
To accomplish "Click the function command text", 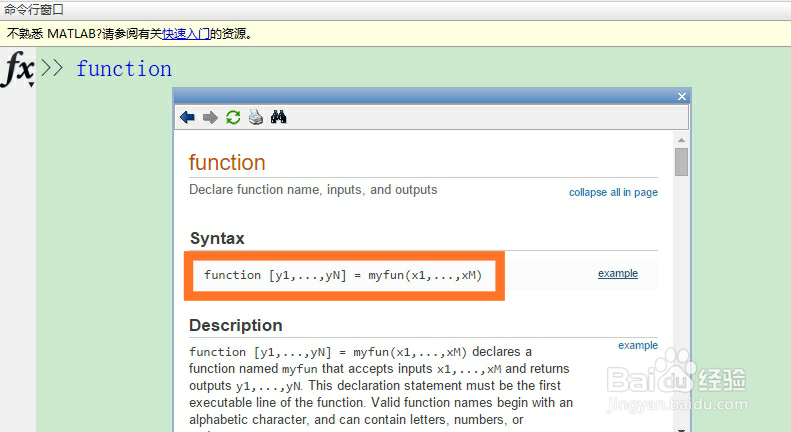I will (x=124, y=69).
